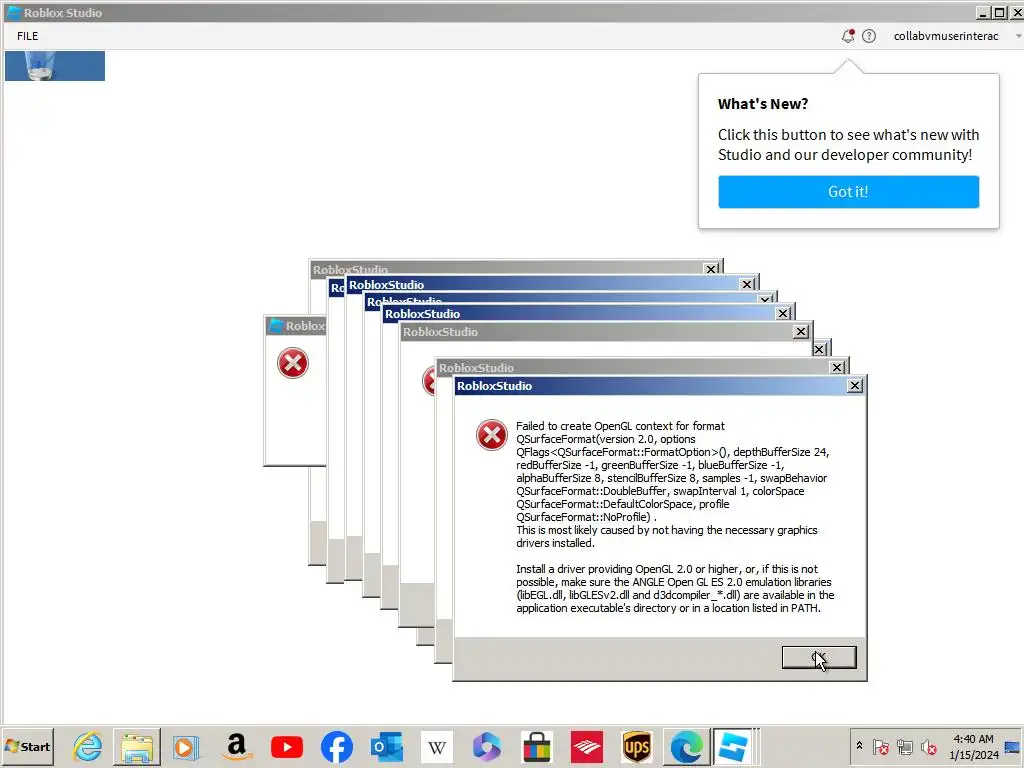Open the Bank of America taskbar shortcut
The height and width of the screenshot is (768, 1024).
tap(586, 746)
